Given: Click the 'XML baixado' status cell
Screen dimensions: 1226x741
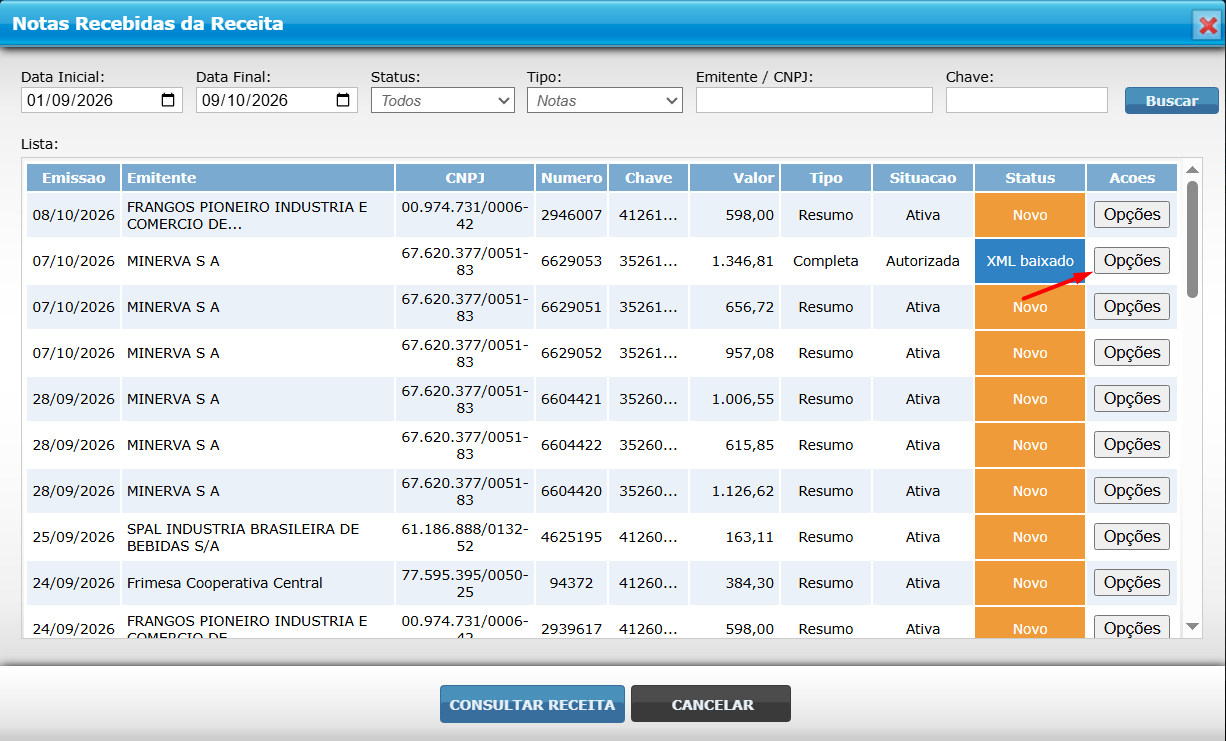Looking at the screenshot, I should coord(1030,261).
